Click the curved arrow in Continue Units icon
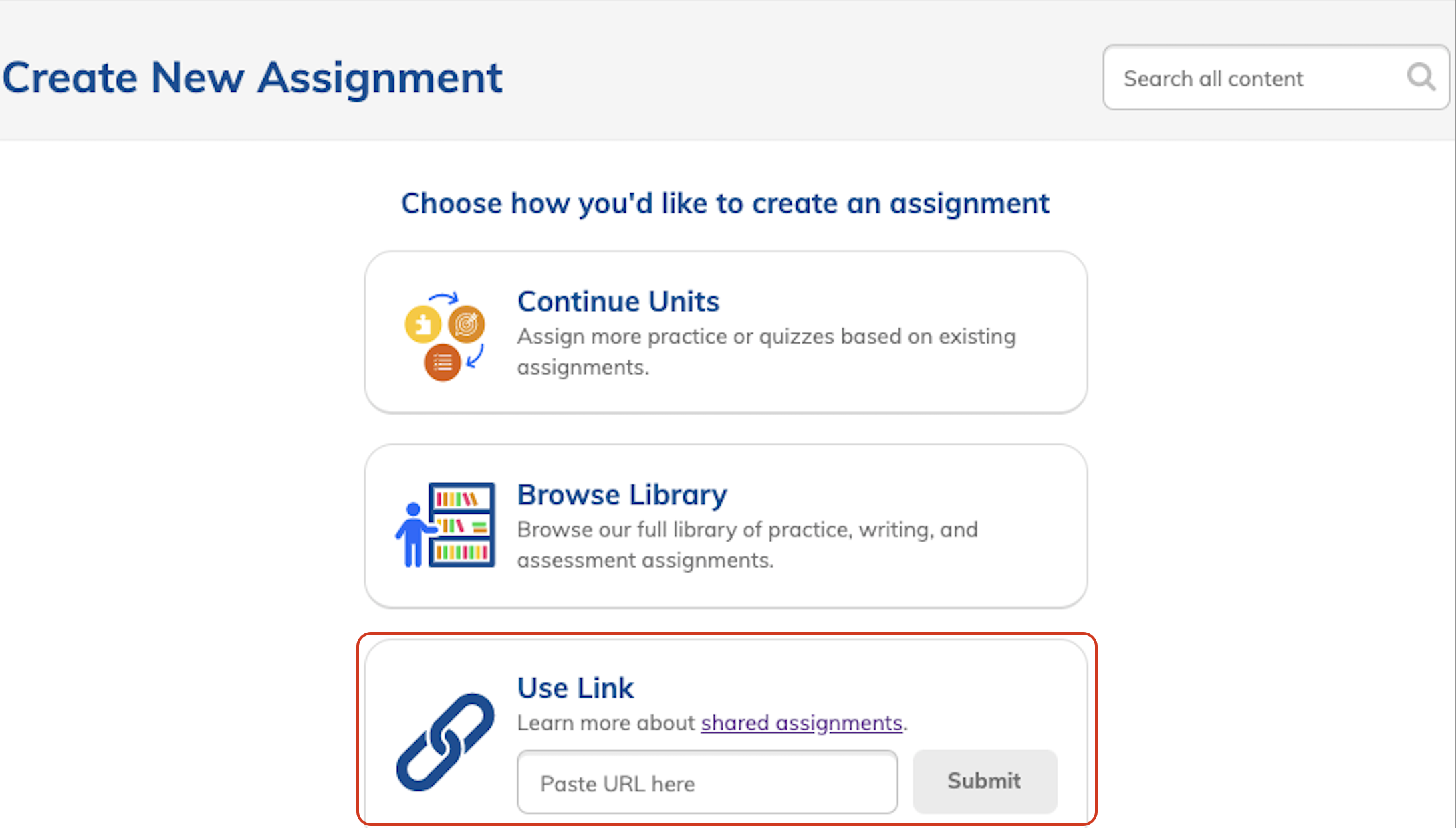 click(x=444, y=298)
